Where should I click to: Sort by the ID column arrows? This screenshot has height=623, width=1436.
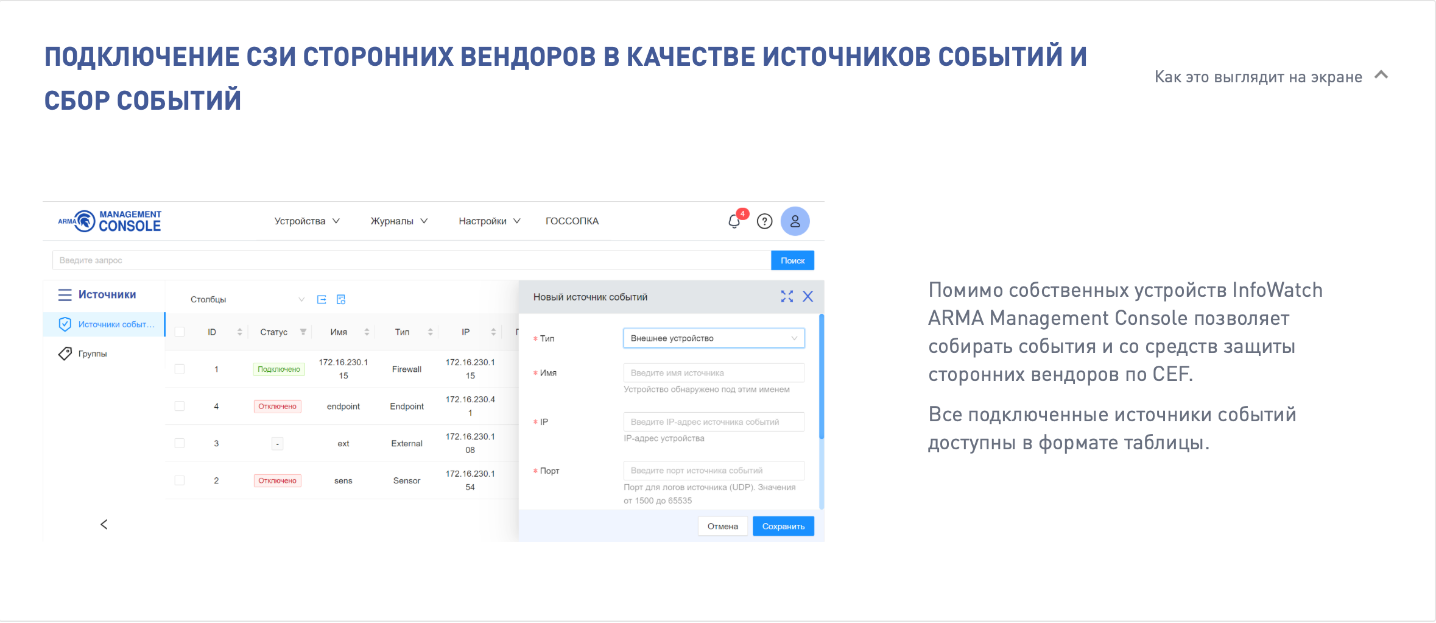click(x=240, y=332)
